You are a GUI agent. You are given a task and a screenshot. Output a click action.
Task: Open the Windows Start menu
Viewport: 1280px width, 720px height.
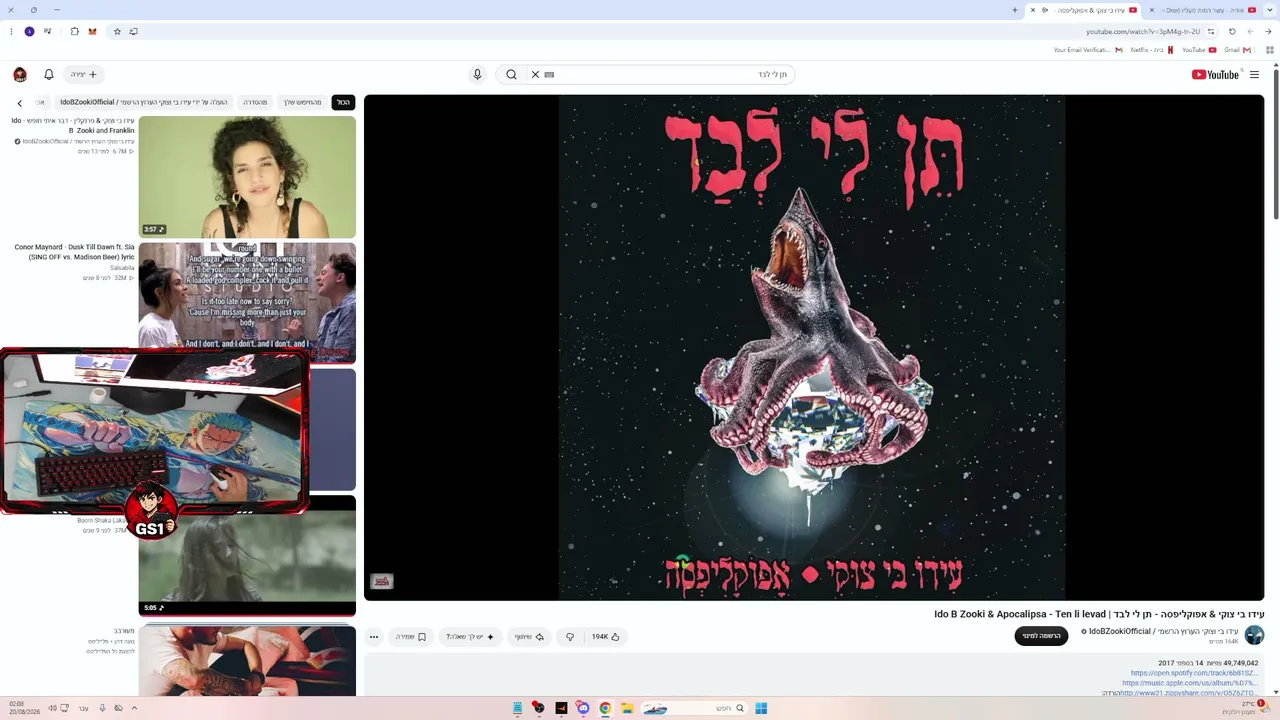coord(761,708)
